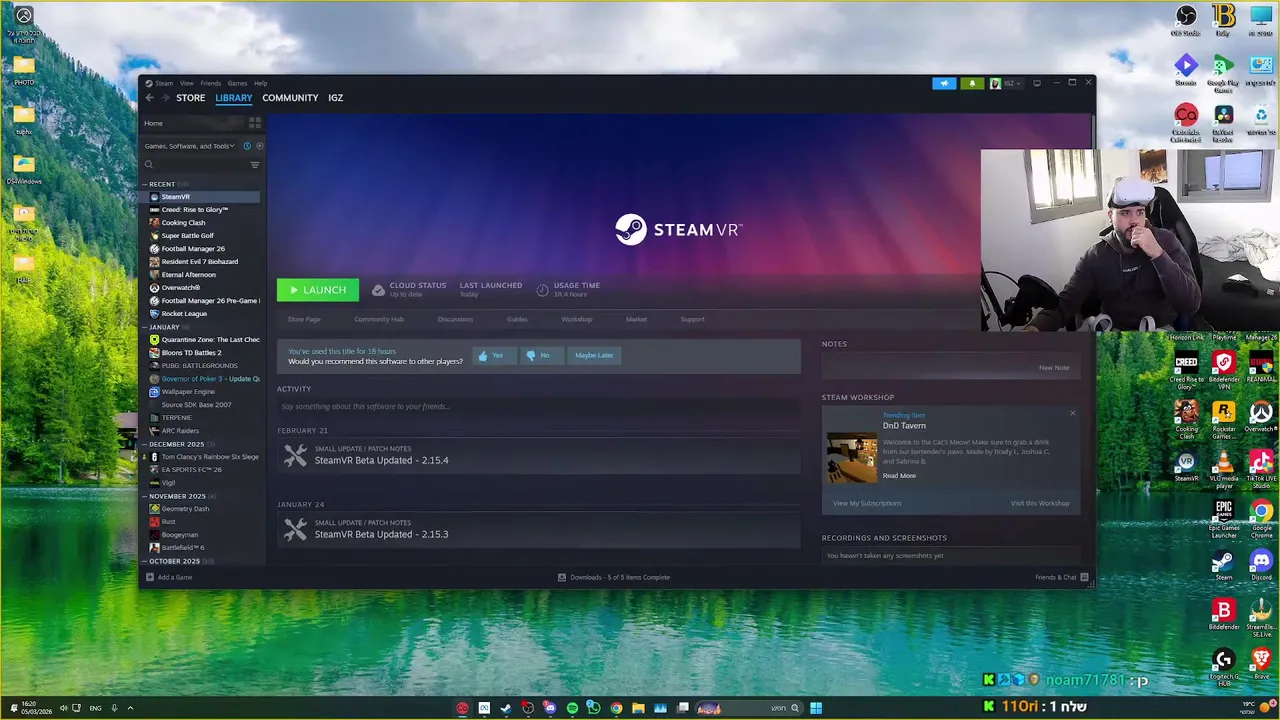The image size is (1280, 720).
Task: Click the Usage Time clock icon
Action: (542, 290)
